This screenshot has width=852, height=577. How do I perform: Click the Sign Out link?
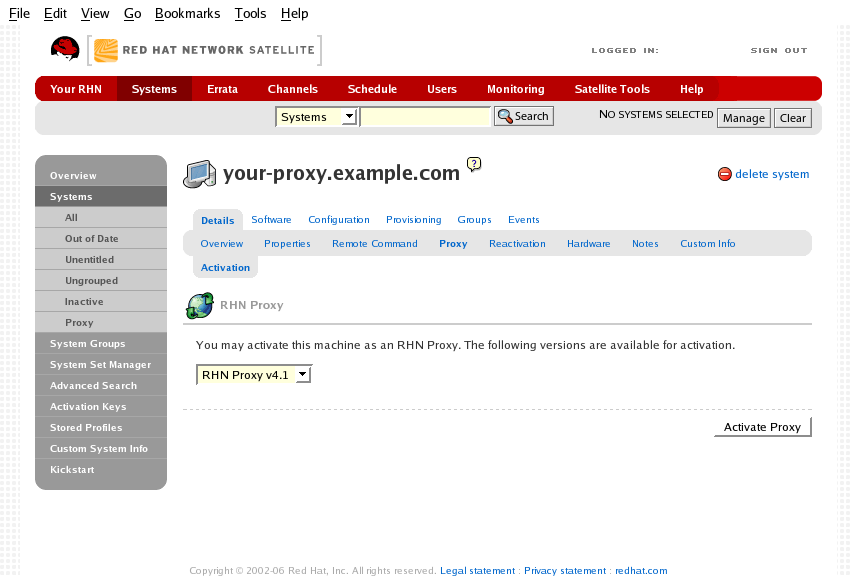779,51
